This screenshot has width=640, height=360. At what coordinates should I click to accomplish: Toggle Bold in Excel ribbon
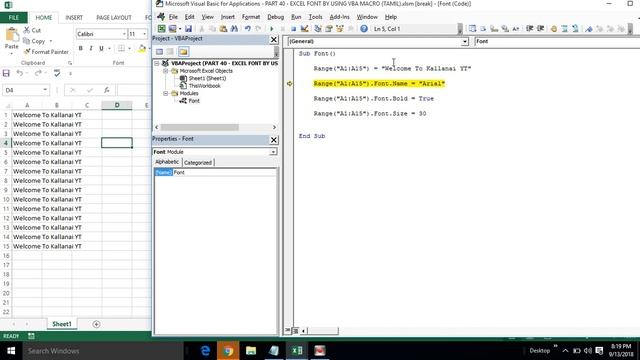coord(80,48)
